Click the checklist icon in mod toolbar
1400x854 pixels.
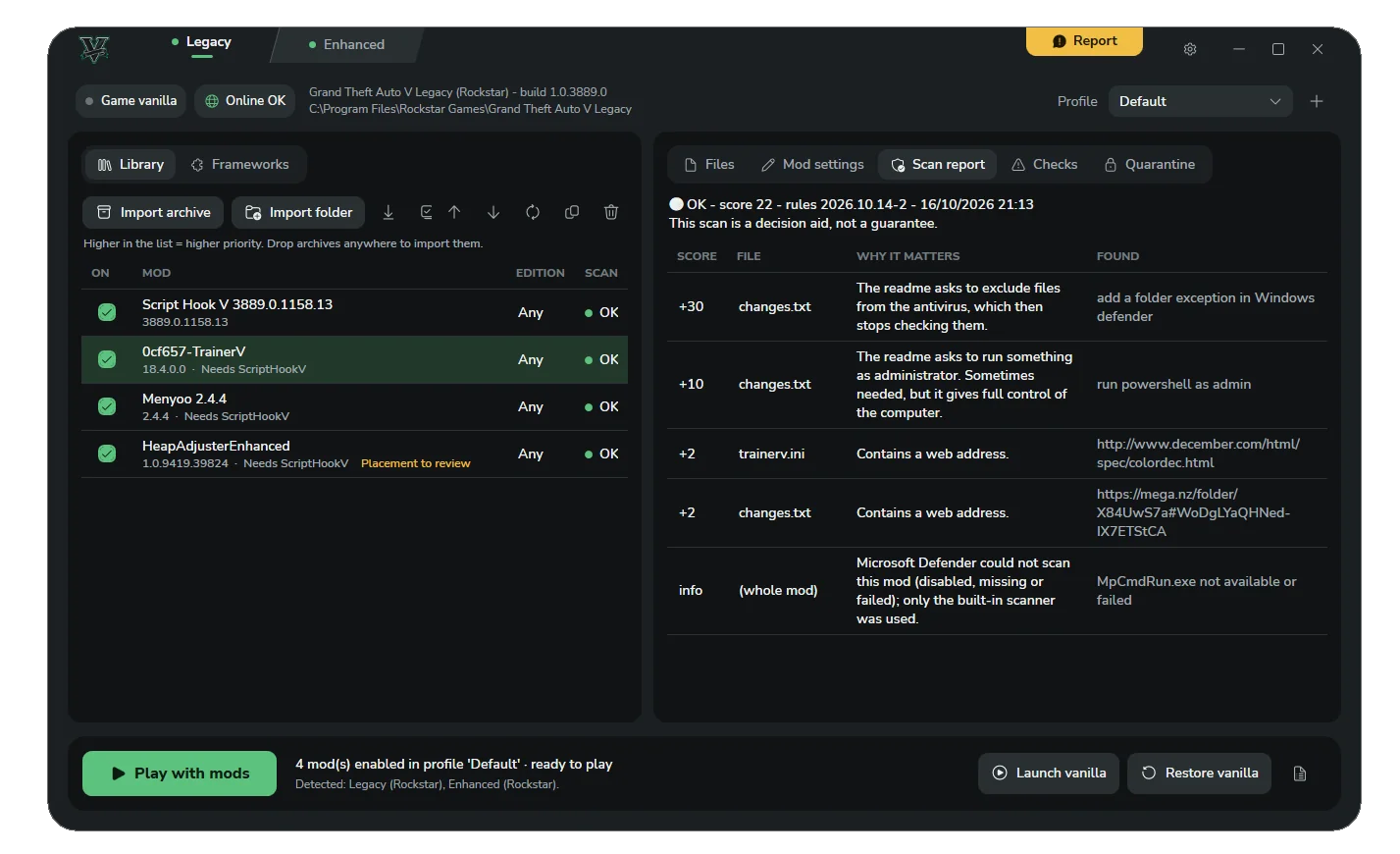(426, 212)
